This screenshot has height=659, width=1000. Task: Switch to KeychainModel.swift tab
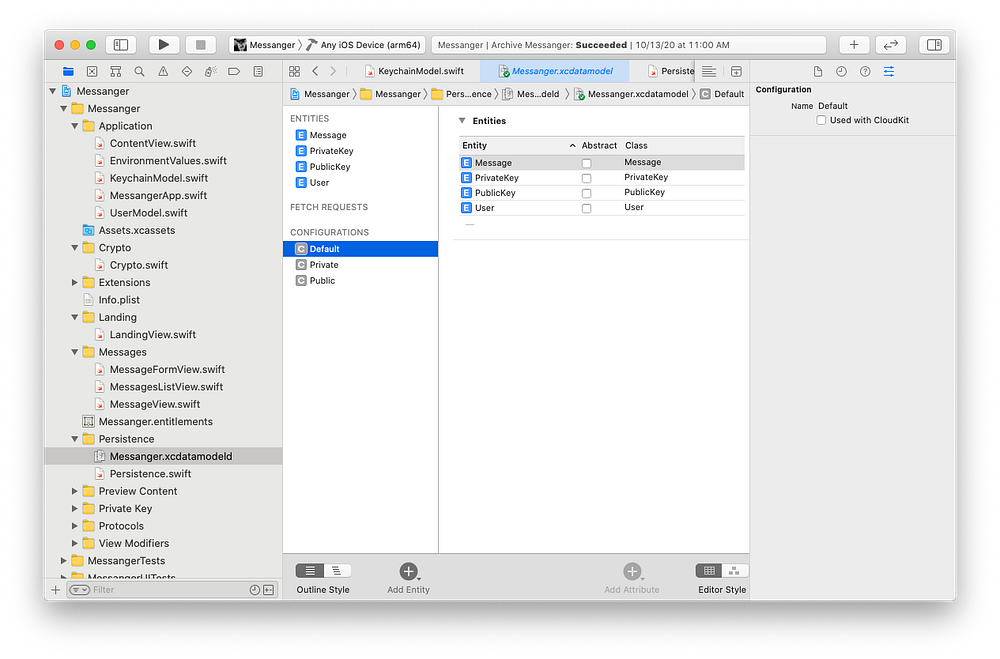pyautogui.click(x=415, y=71)
